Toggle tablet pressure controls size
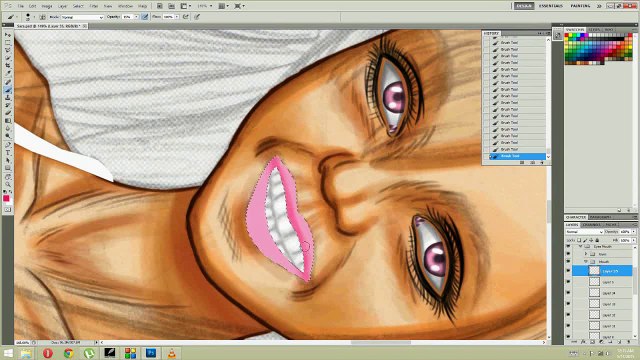This screenshot has height=360, width=640. 197,17
